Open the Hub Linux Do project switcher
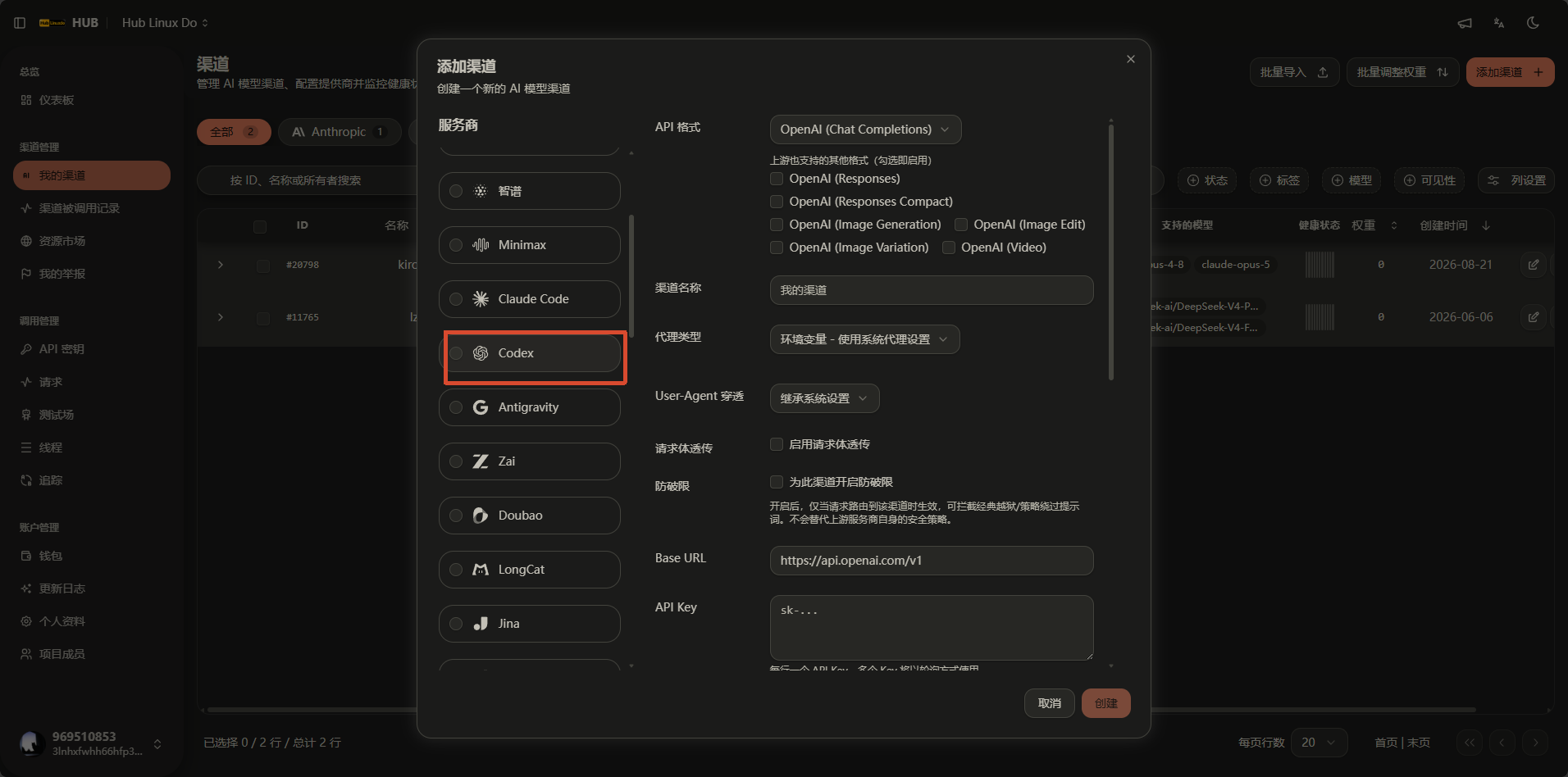This screenshot has height=777, width=1568. 165,23
